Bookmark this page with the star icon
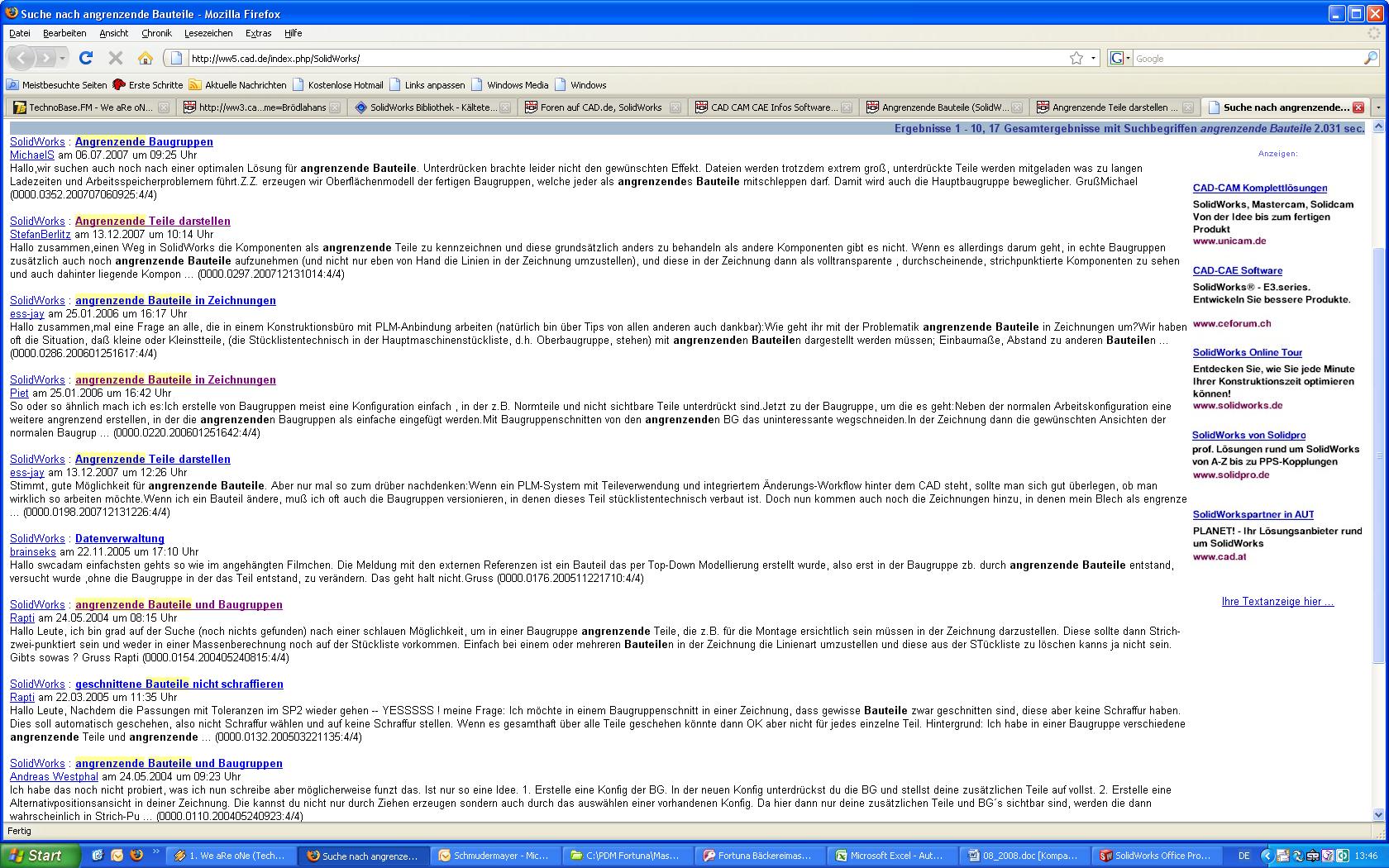 (1076, 58)
